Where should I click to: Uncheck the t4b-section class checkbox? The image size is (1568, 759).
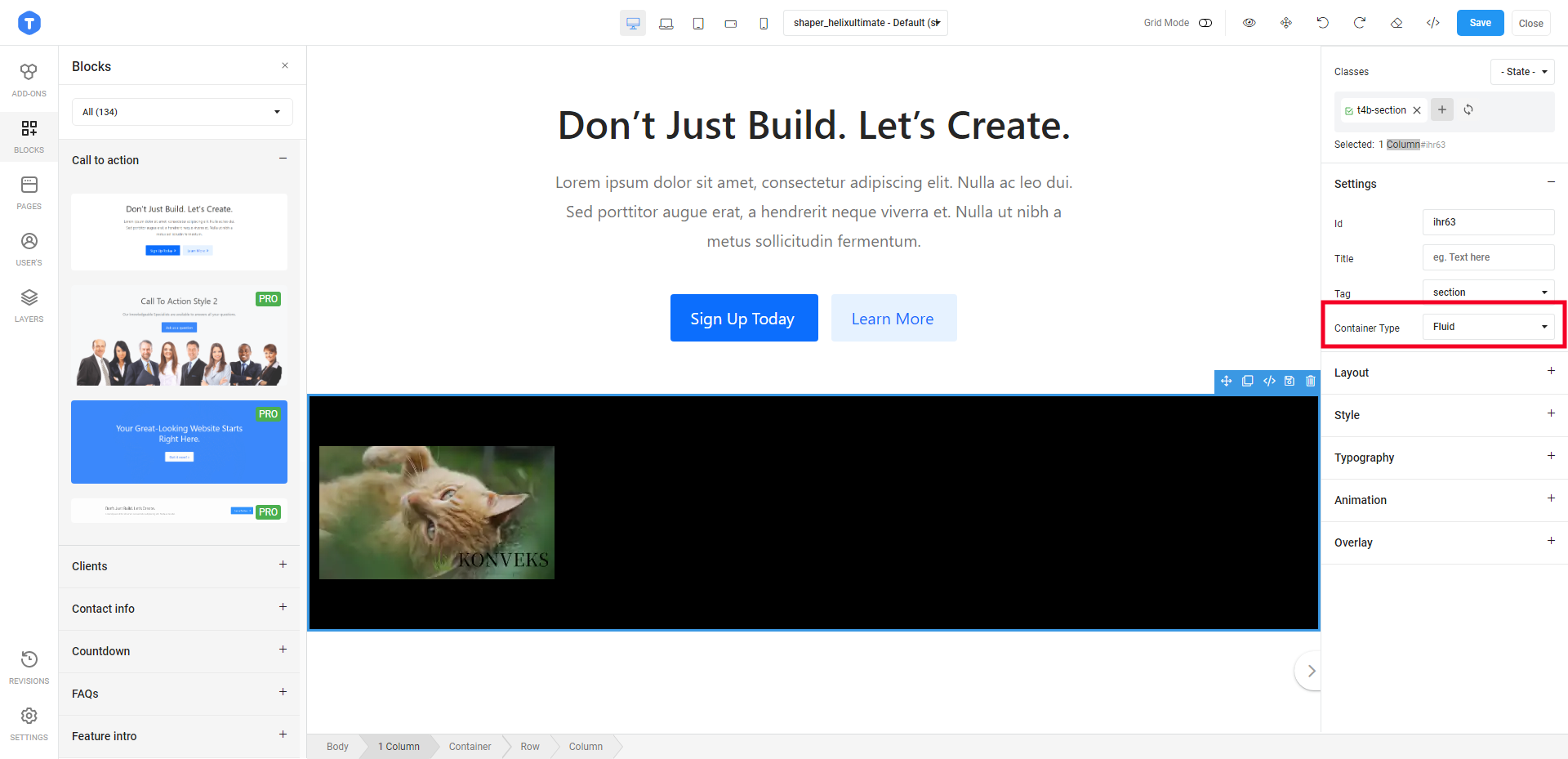pyautogui.click(x=1349, y=111)
